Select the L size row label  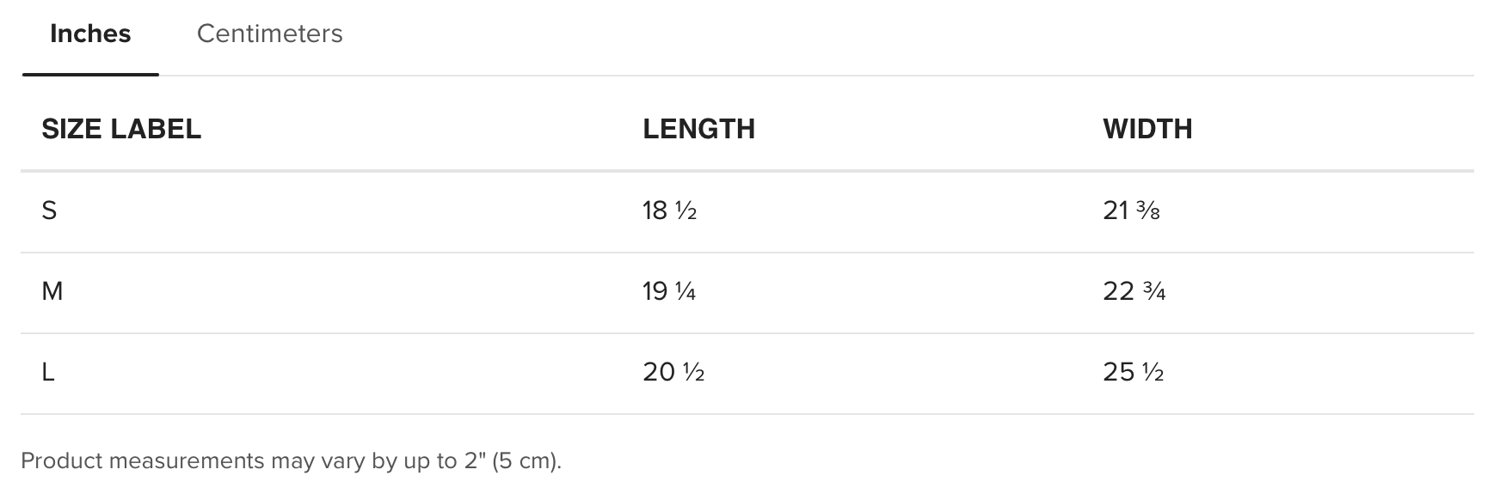(48, 373)
